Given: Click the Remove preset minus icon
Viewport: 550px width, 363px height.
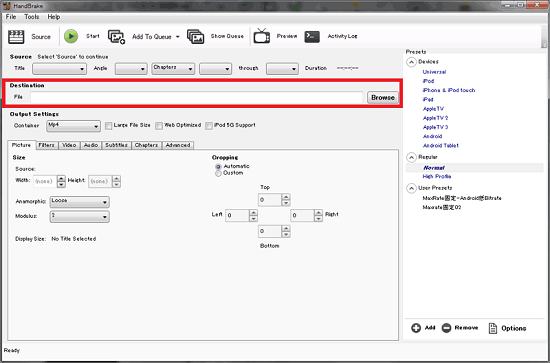Looking at the screenshot, I should pyautogui.click(x=446, y=328).
